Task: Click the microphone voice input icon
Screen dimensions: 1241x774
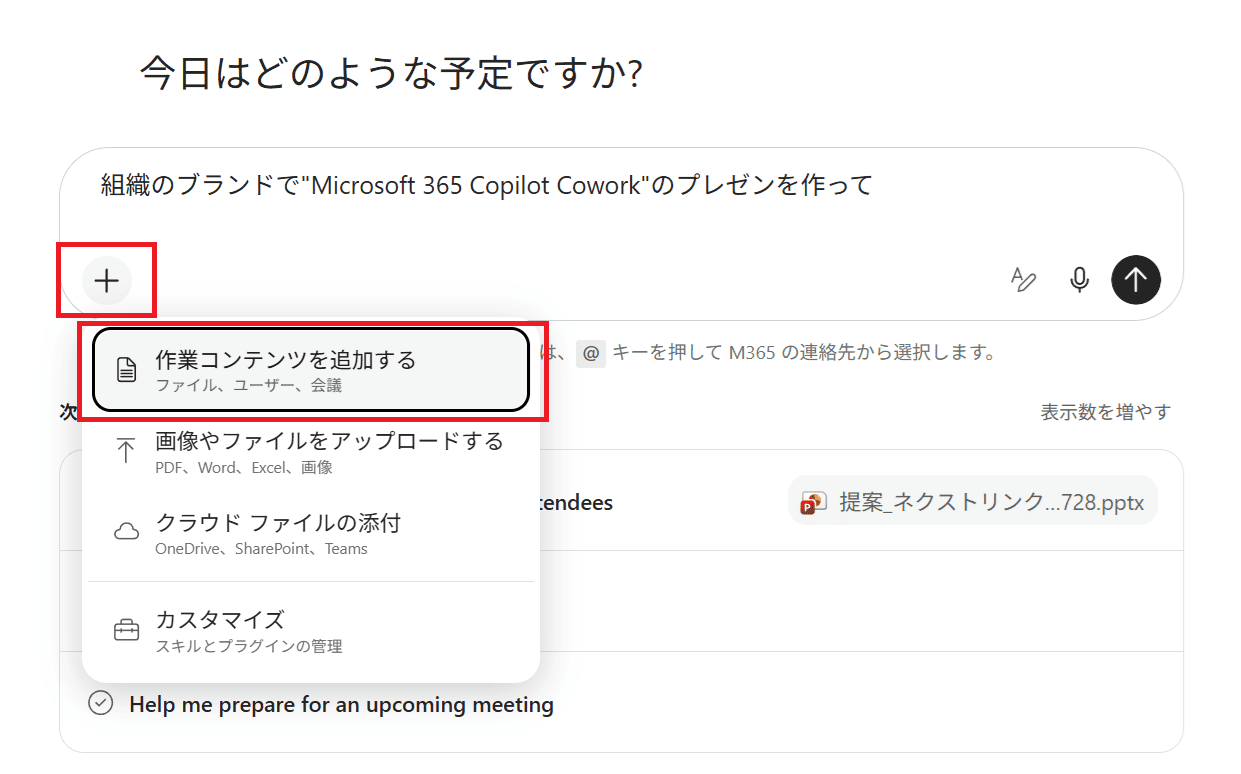Action: (x=1079, y=280)
